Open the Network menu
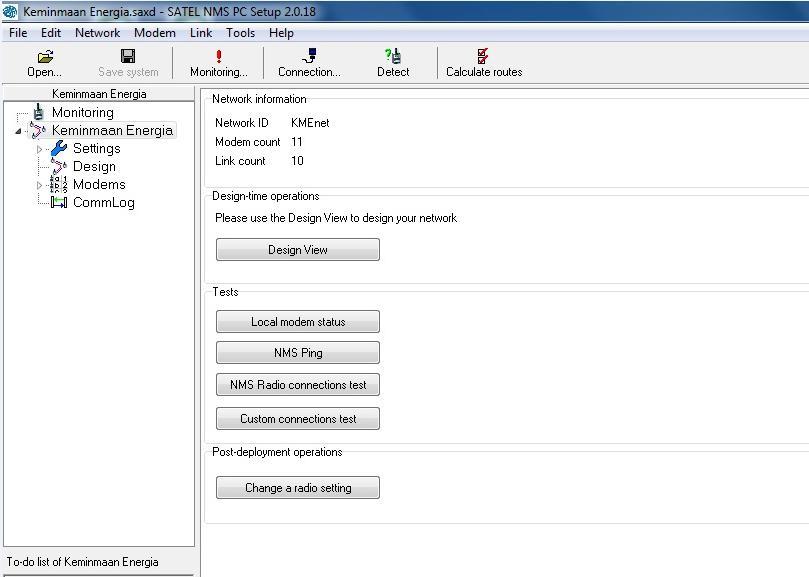The height and width of the screenshot is (577, 809). coord(98,33)
